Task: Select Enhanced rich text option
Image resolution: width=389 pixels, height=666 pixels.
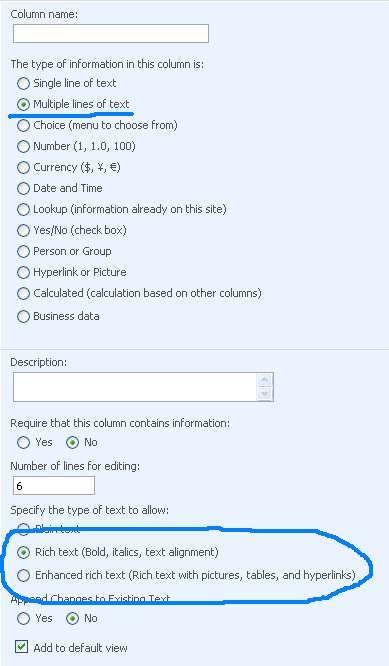Action: 23,575
